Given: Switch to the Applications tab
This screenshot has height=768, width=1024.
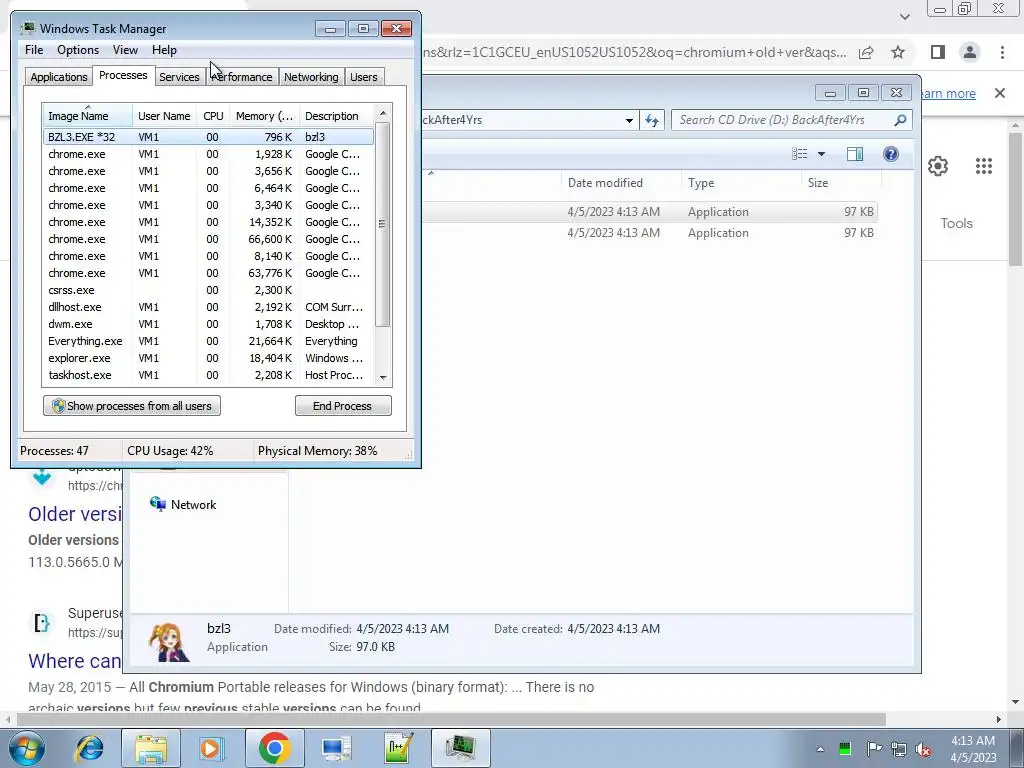Looking at the screenshot, I should tap(59, 76).
